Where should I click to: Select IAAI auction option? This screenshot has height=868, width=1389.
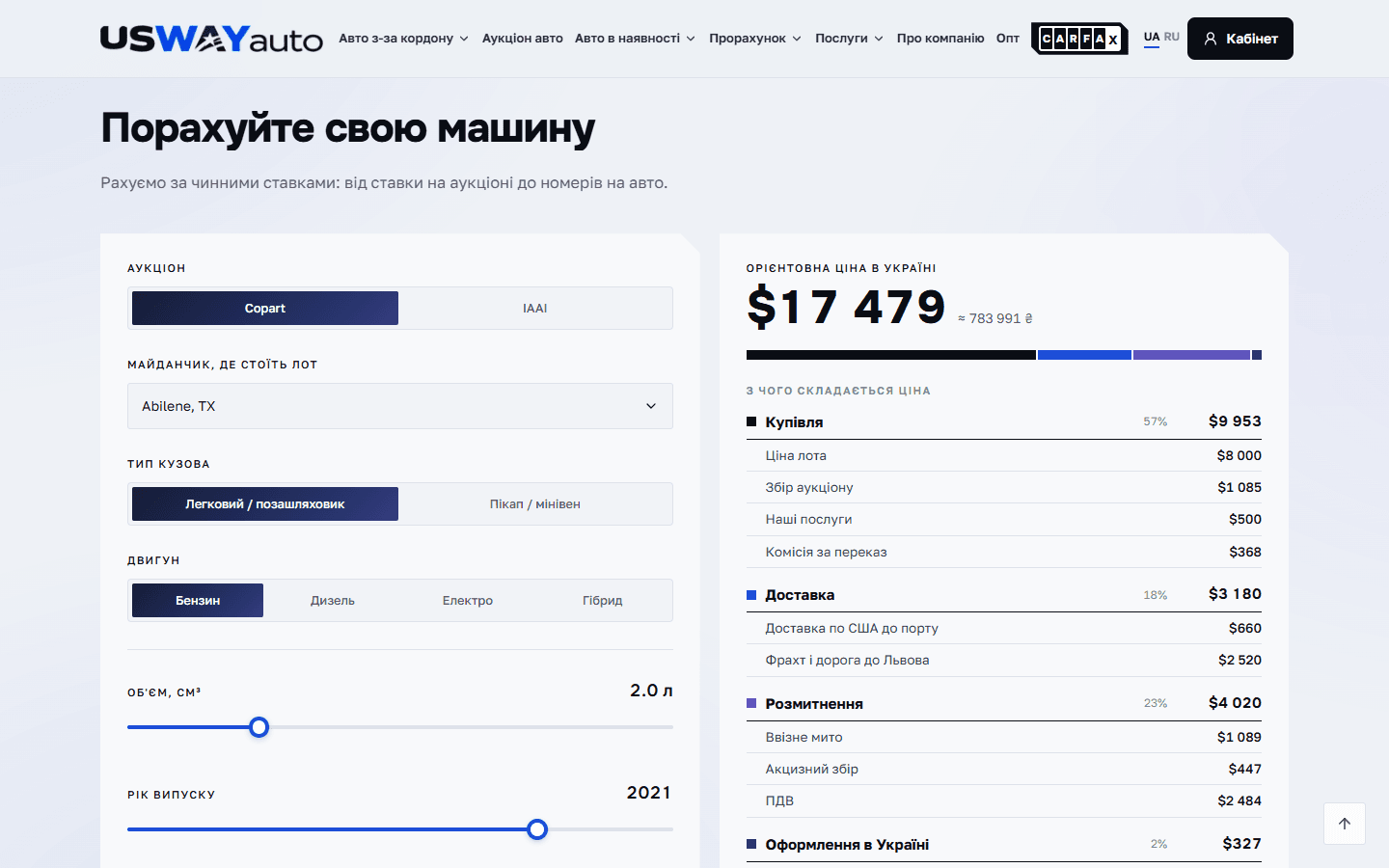click(535, 309)
